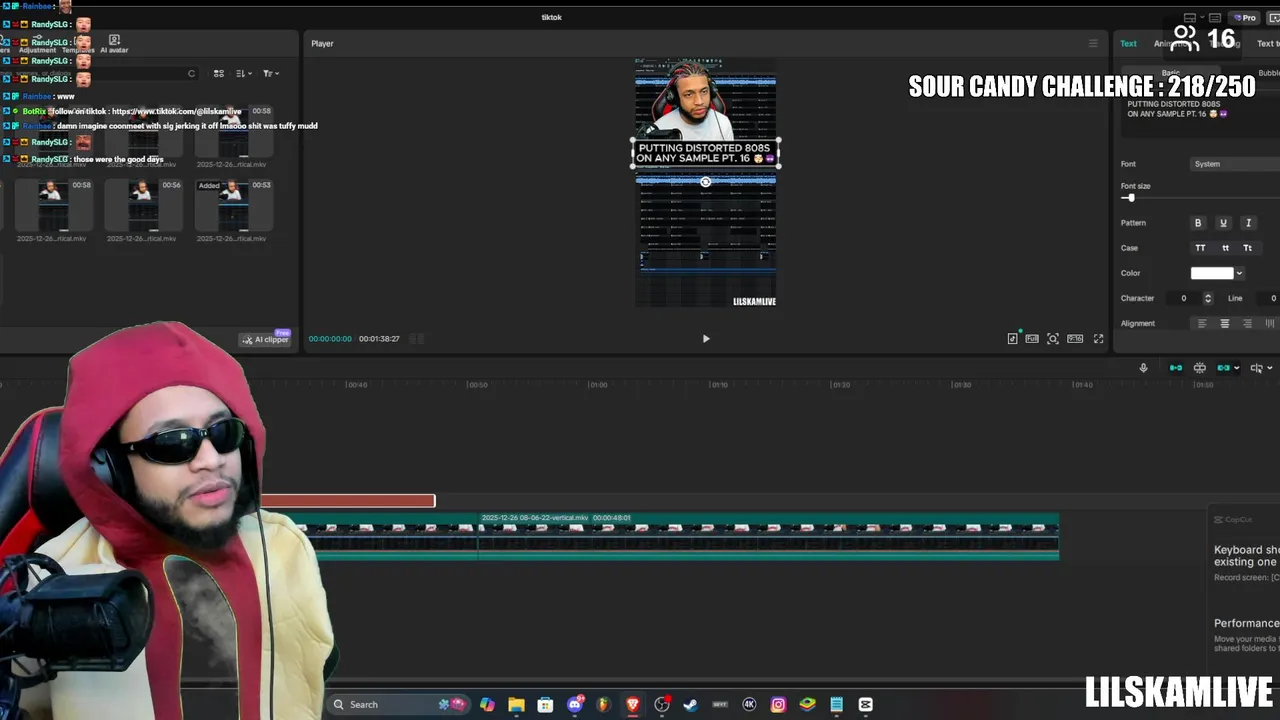Switch media view to grid icon
1280x720 pixels.
(219, 74)
